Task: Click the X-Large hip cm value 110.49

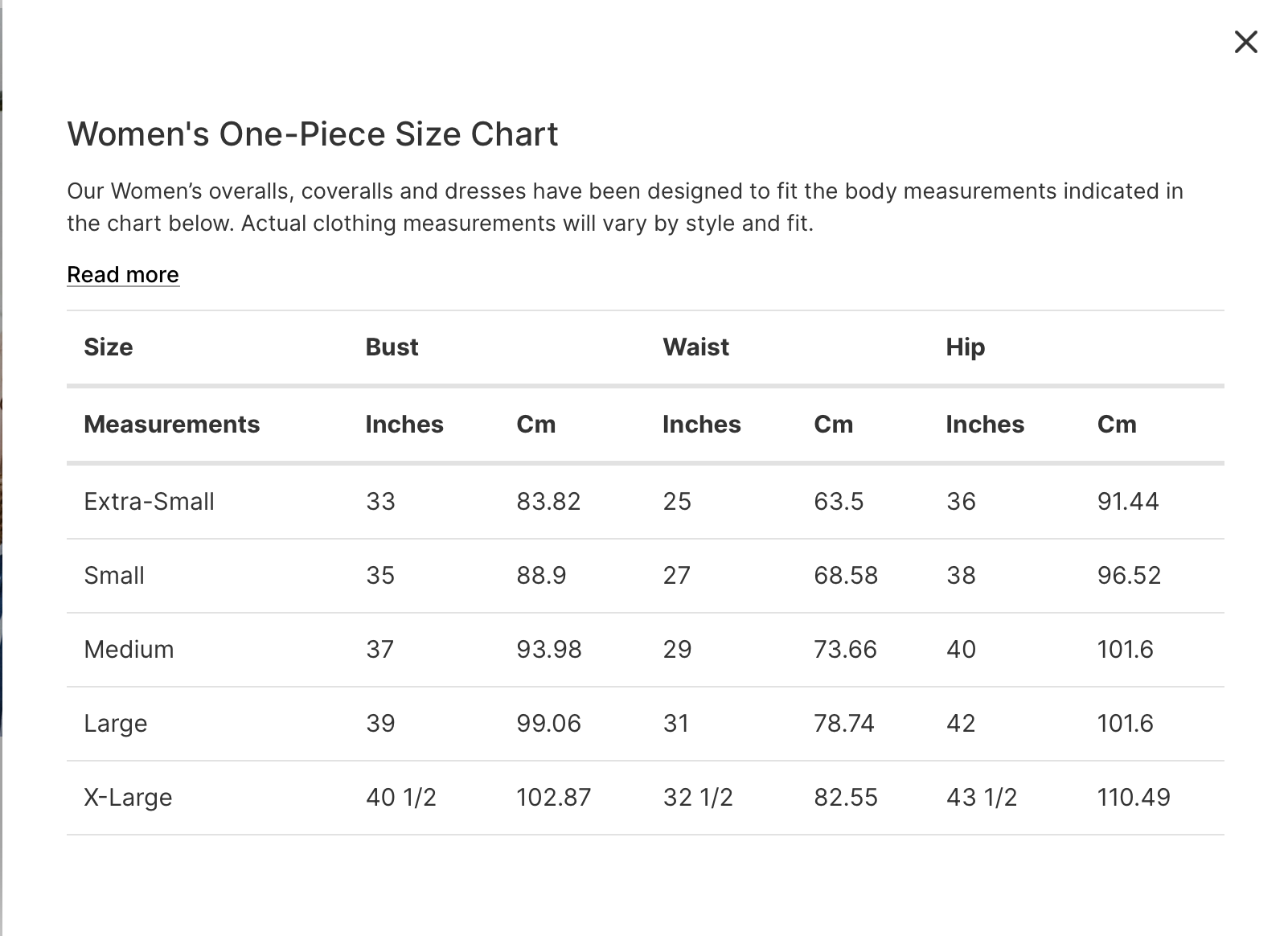Action: 1134,798
